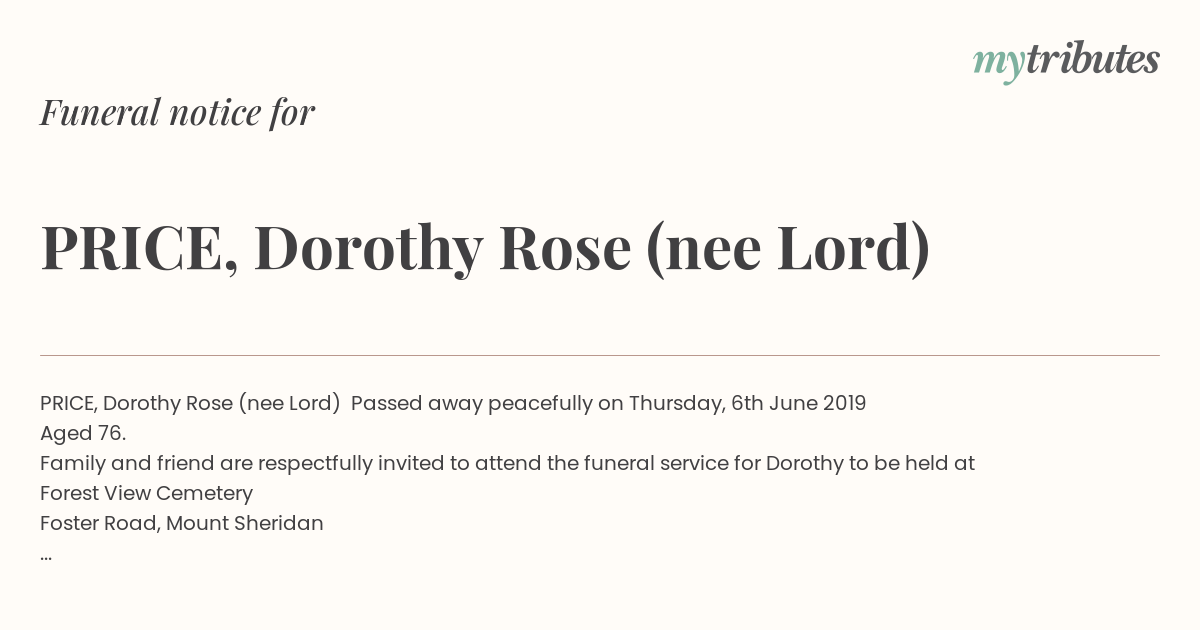Click the "Funeral notice for" heading
The image size is (1200, 630).
(177, 112)
